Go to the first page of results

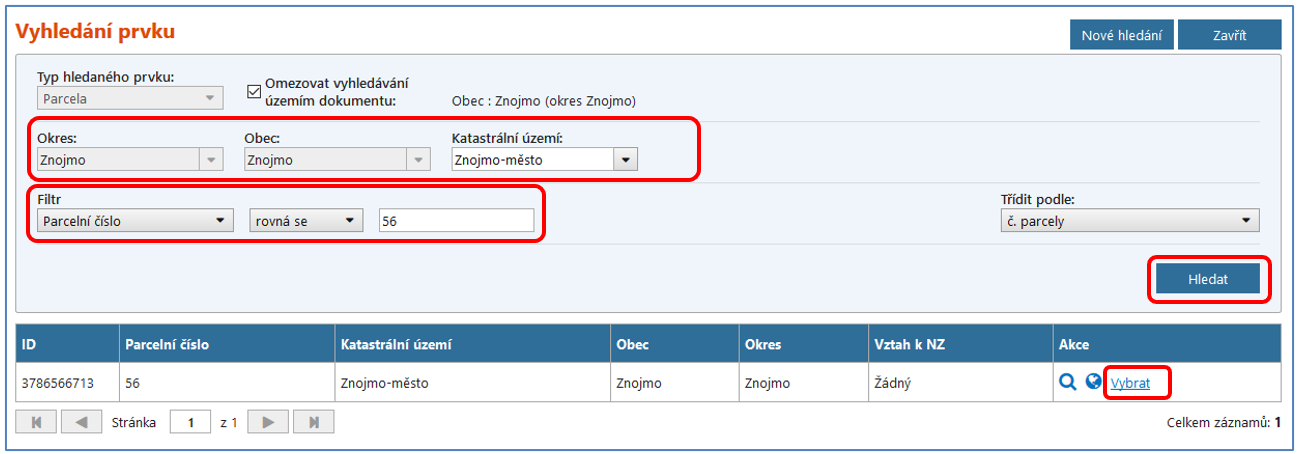[37, 422]
